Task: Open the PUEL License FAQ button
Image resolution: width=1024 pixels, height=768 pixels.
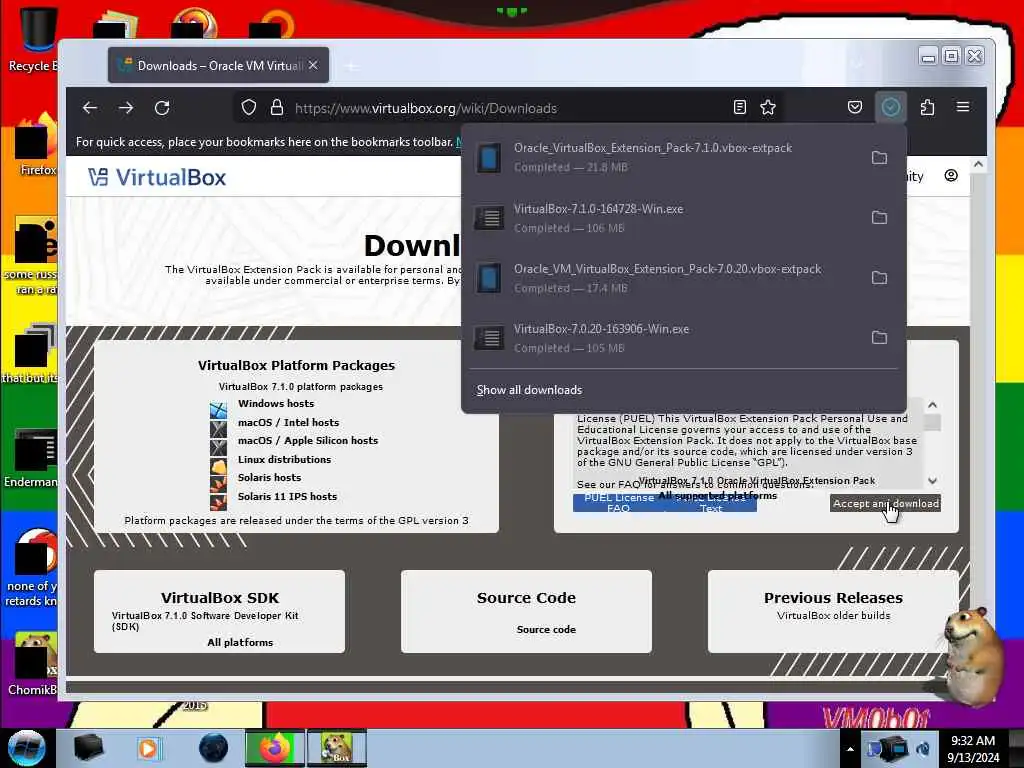Action: click(x=618, y=503)
